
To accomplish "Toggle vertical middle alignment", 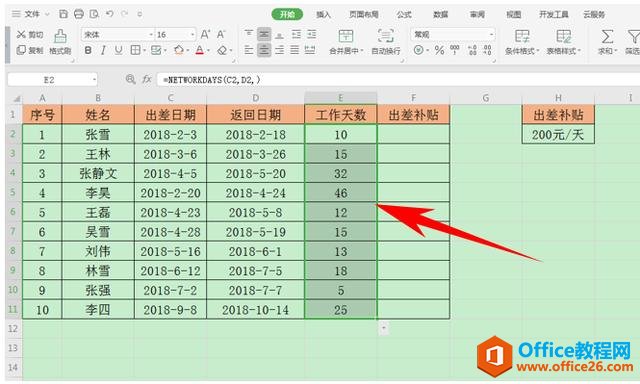I will pyautogui.click(x=264, y=34).
